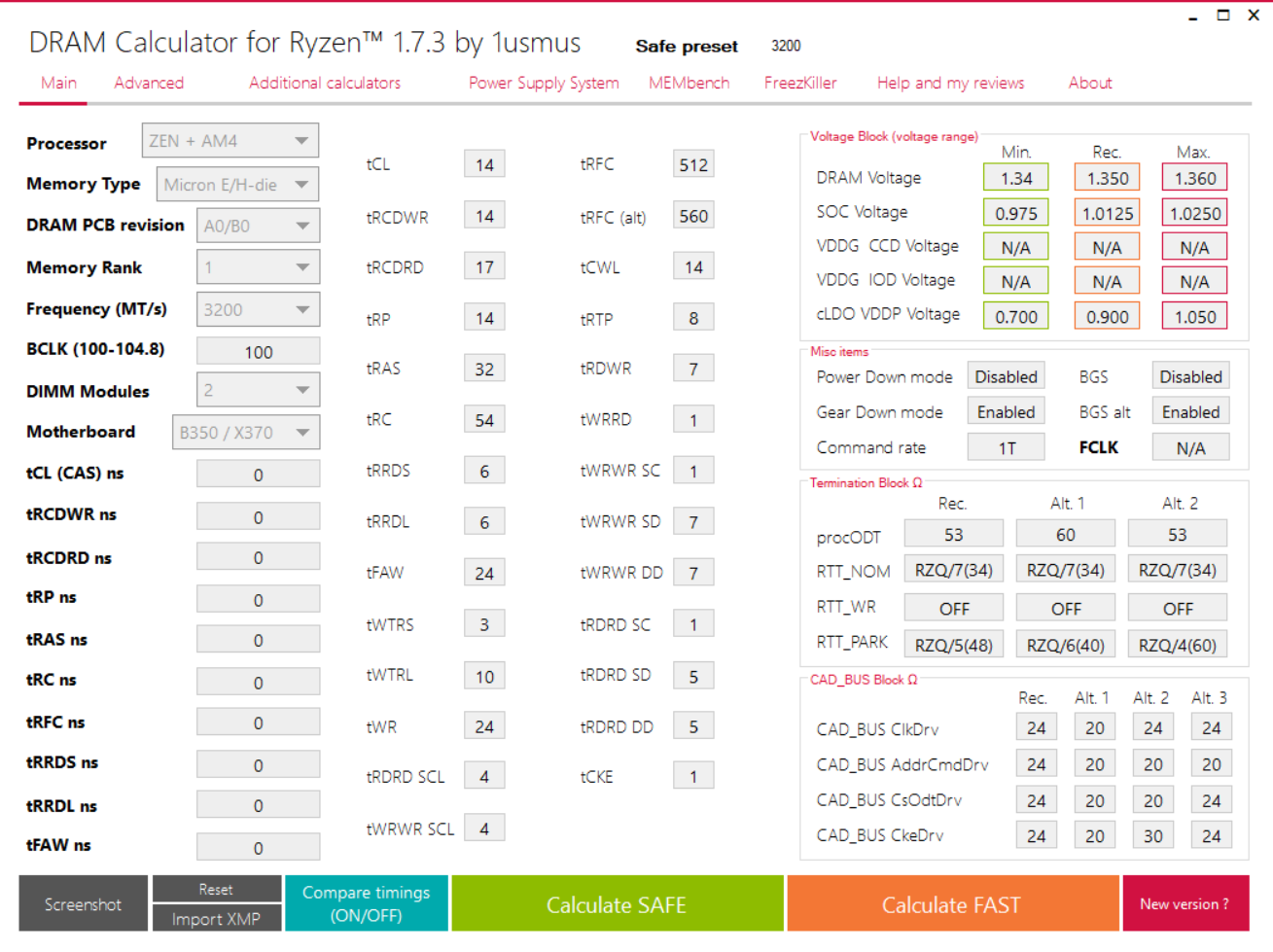Select the RTT_PARK Rec. value RZQ/5(48)
1273x952 pixels.
(954, 645)
